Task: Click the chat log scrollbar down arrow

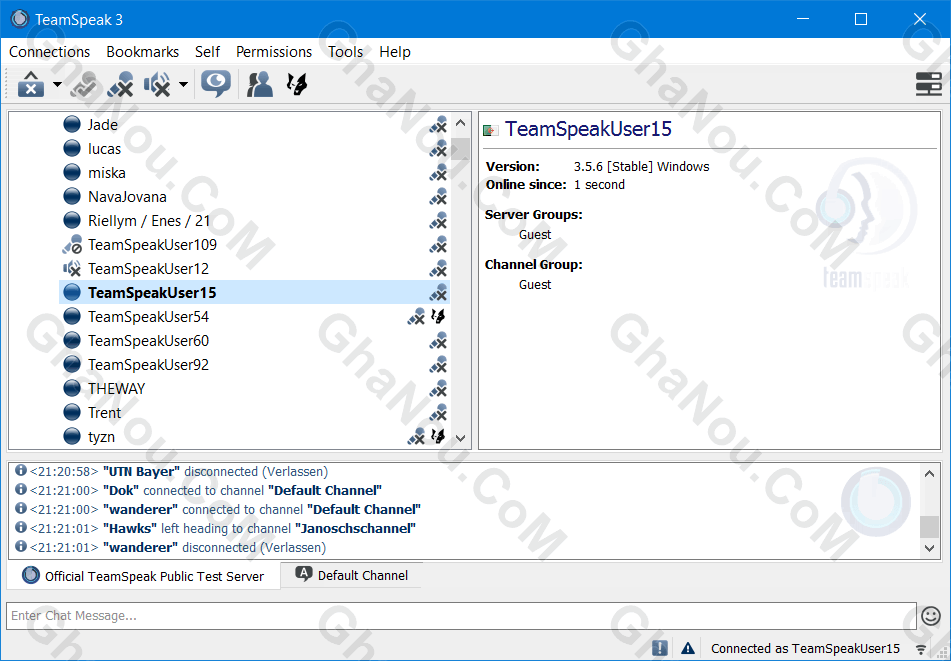Action: pos(929,548)
